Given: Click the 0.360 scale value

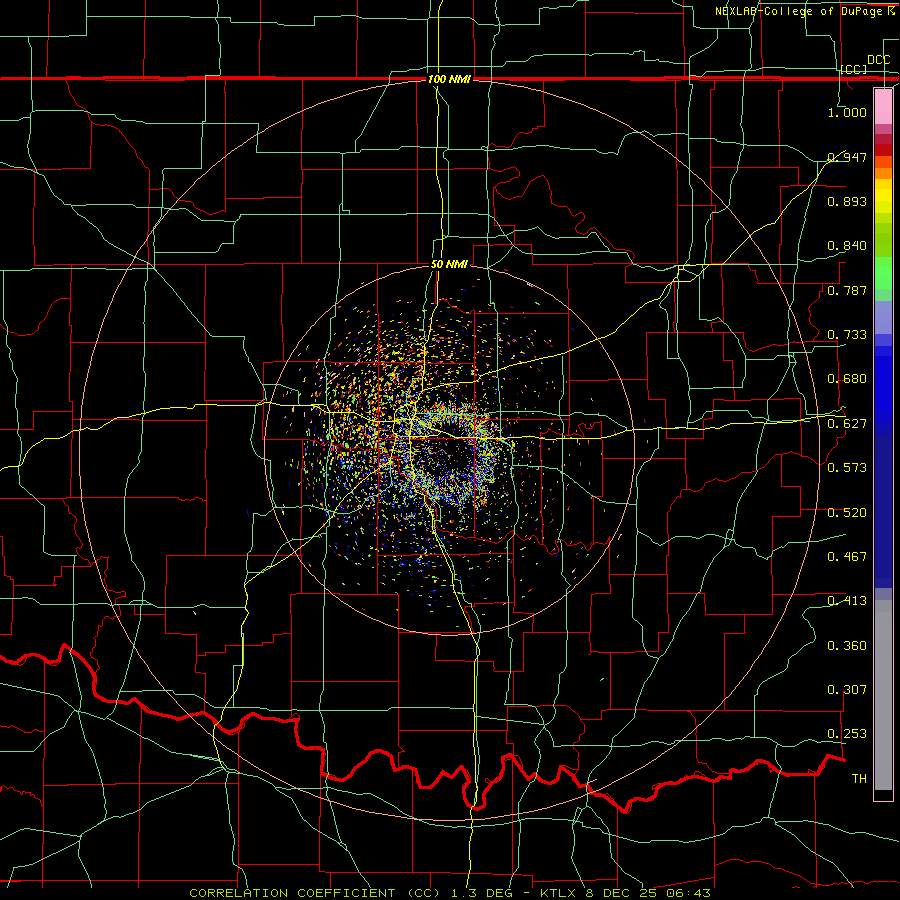Looking at the screenshot, I should click(x=847, y=646).
